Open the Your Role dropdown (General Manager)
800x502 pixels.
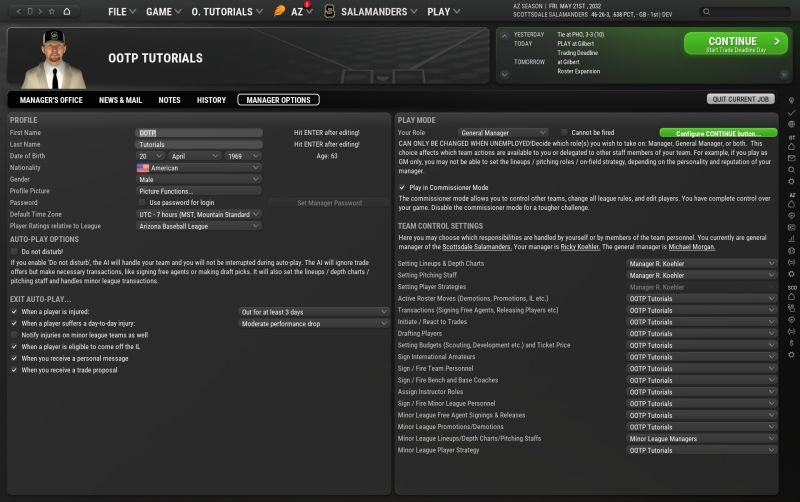tap(503, 133)
